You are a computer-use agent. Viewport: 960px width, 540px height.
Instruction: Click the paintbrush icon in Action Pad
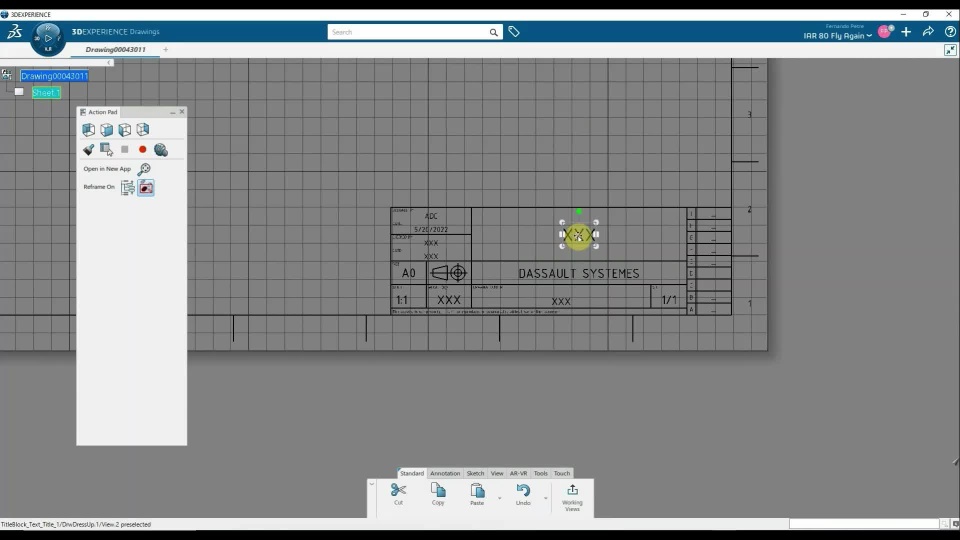pos(88,149)
